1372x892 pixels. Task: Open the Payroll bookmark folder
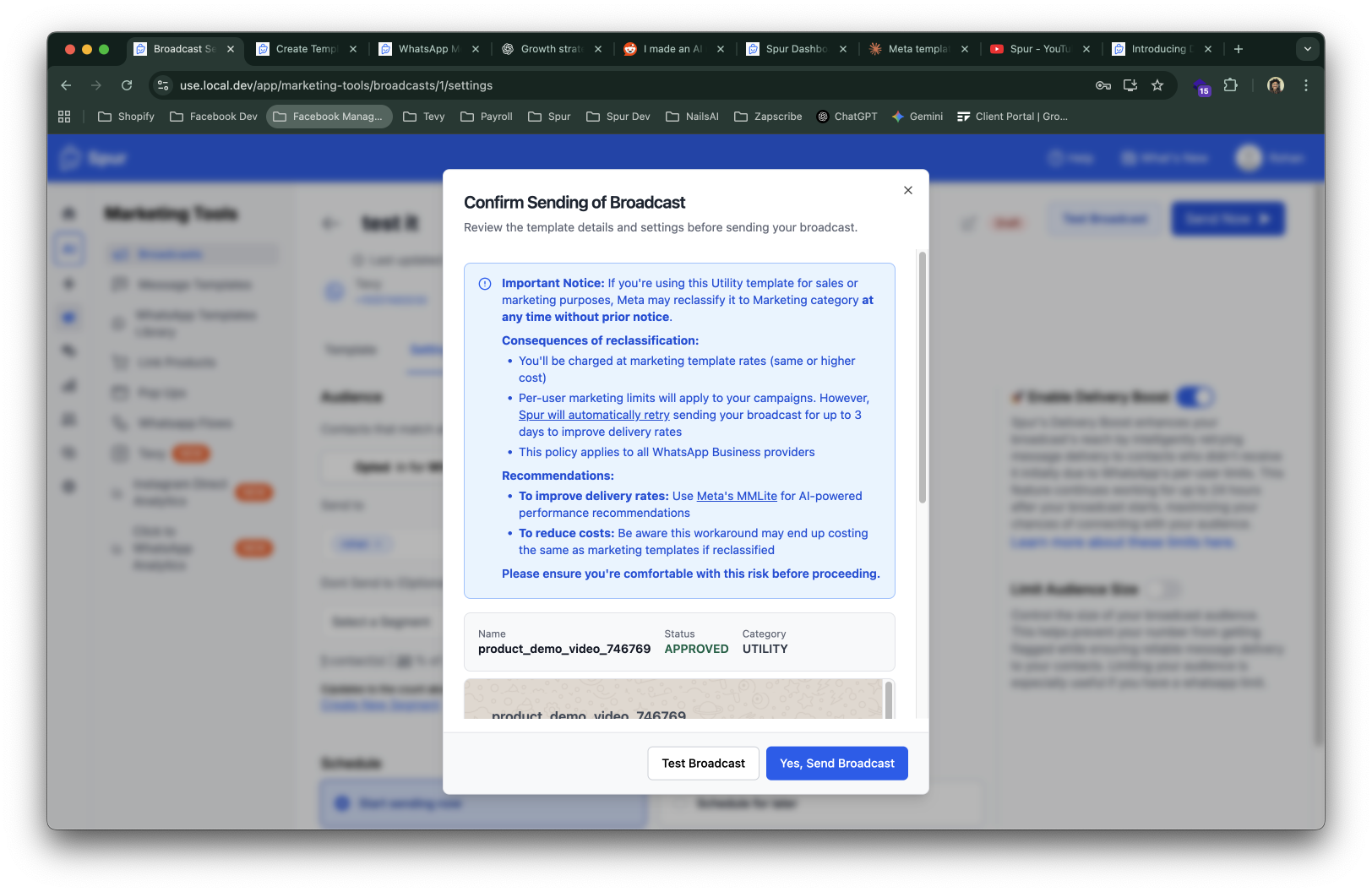(487, 117)
